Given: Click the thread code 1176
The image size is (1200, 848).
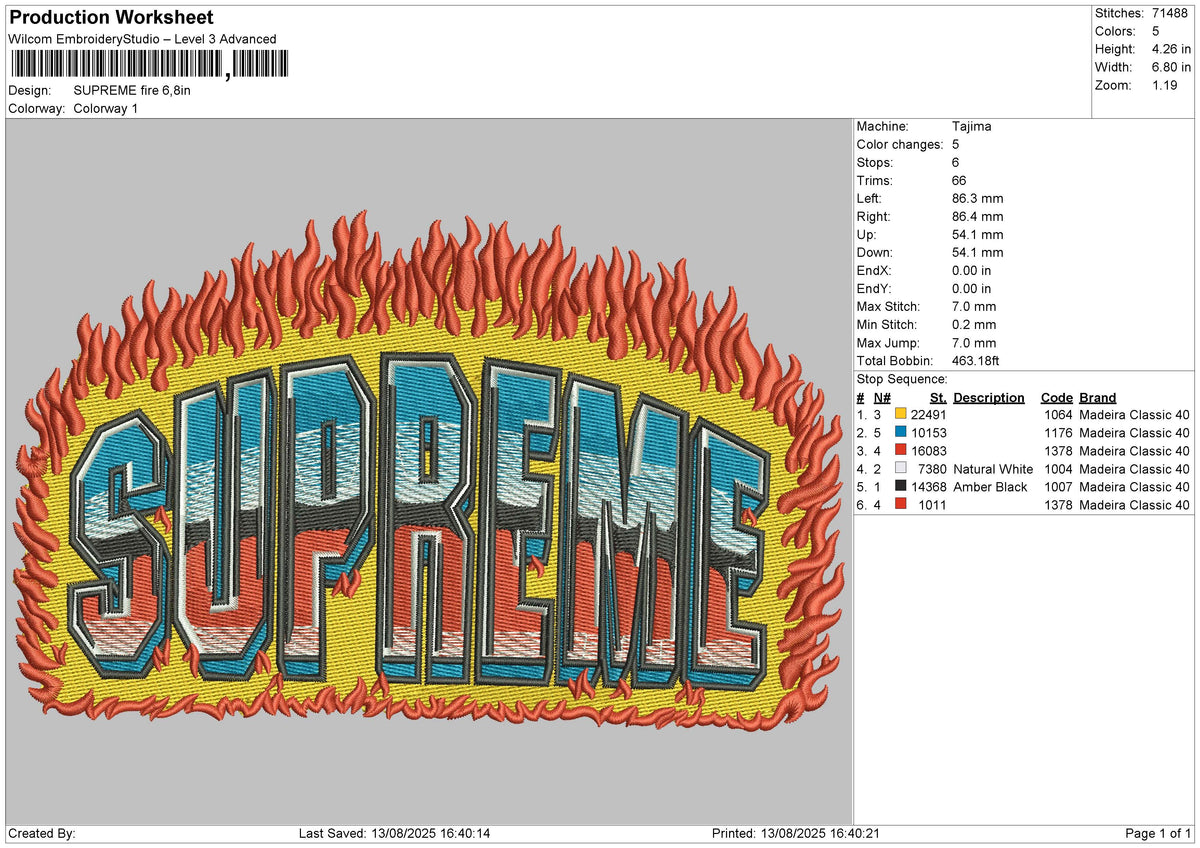Looking at the screenshot, I should click(x=1058, y=433).
